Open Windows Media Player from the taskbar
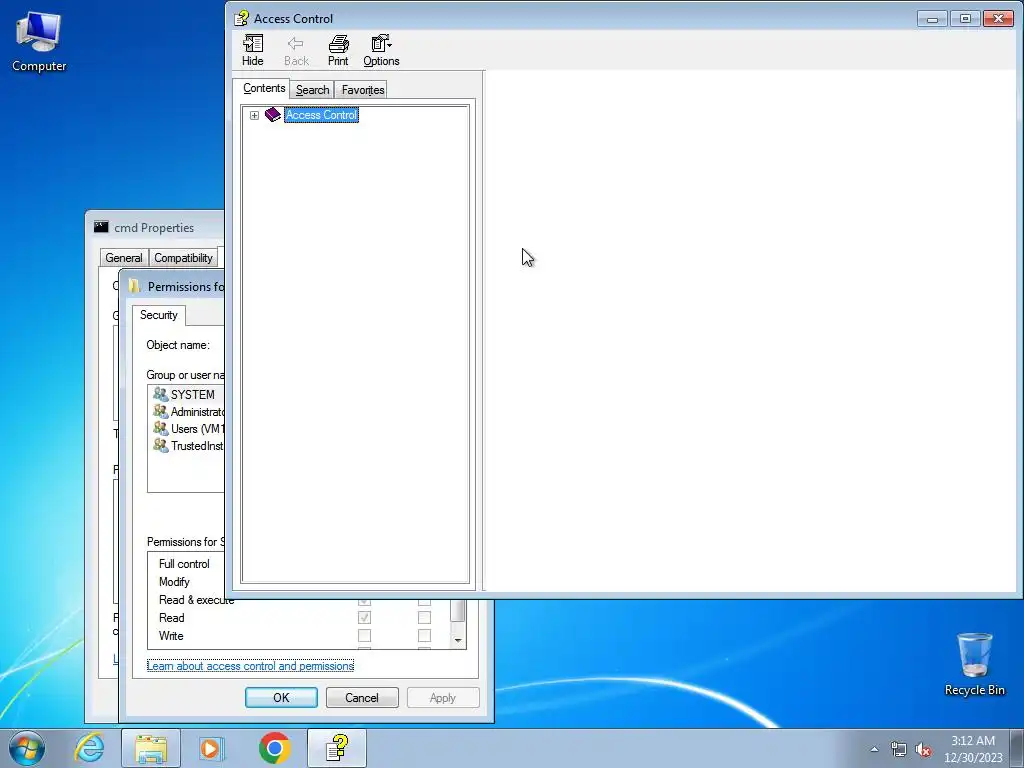Image resolution: width=1024 pixels, height=768 pixels. tap(212, 748)
